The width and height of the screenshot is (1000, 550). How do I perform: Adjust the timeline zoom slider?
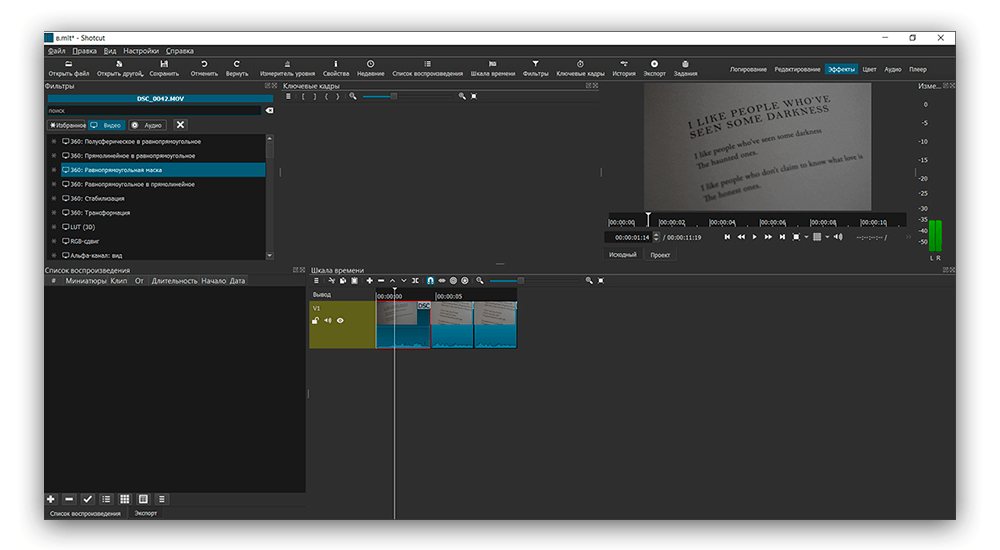[520, 281]
